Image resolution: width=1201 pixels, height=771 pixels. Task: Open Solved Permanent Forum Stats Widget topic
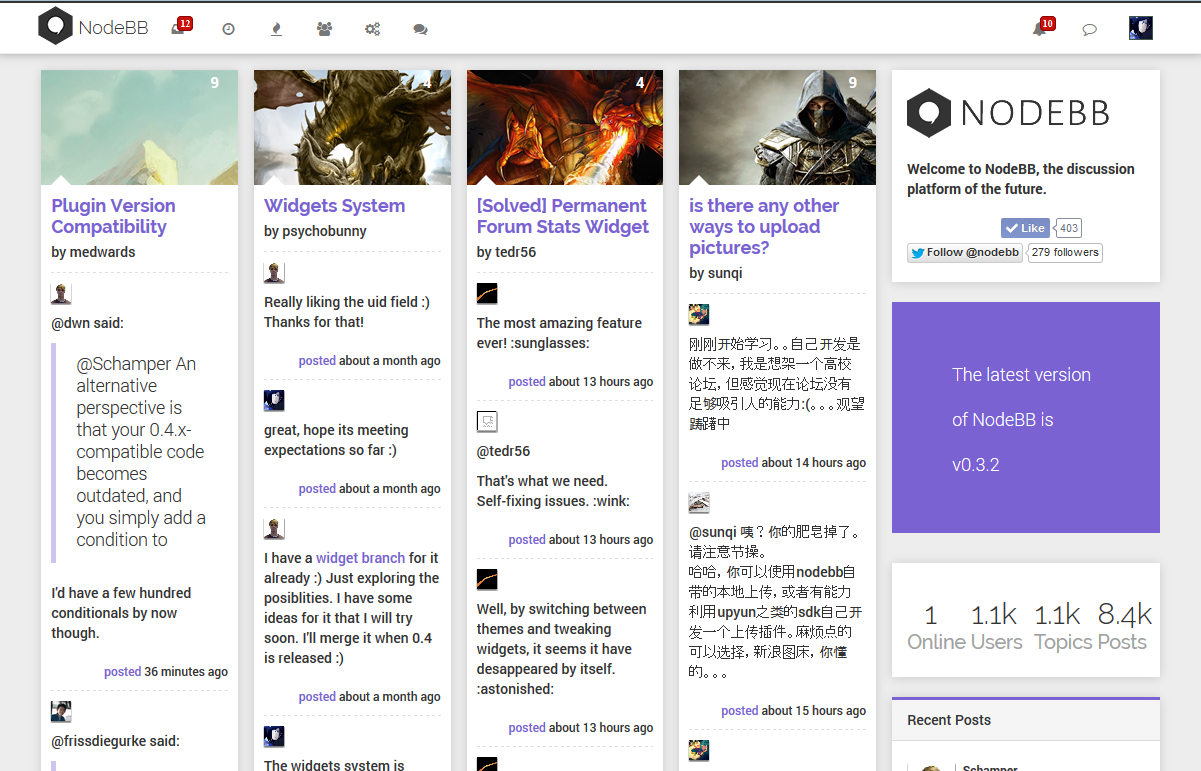pos(563,216)
